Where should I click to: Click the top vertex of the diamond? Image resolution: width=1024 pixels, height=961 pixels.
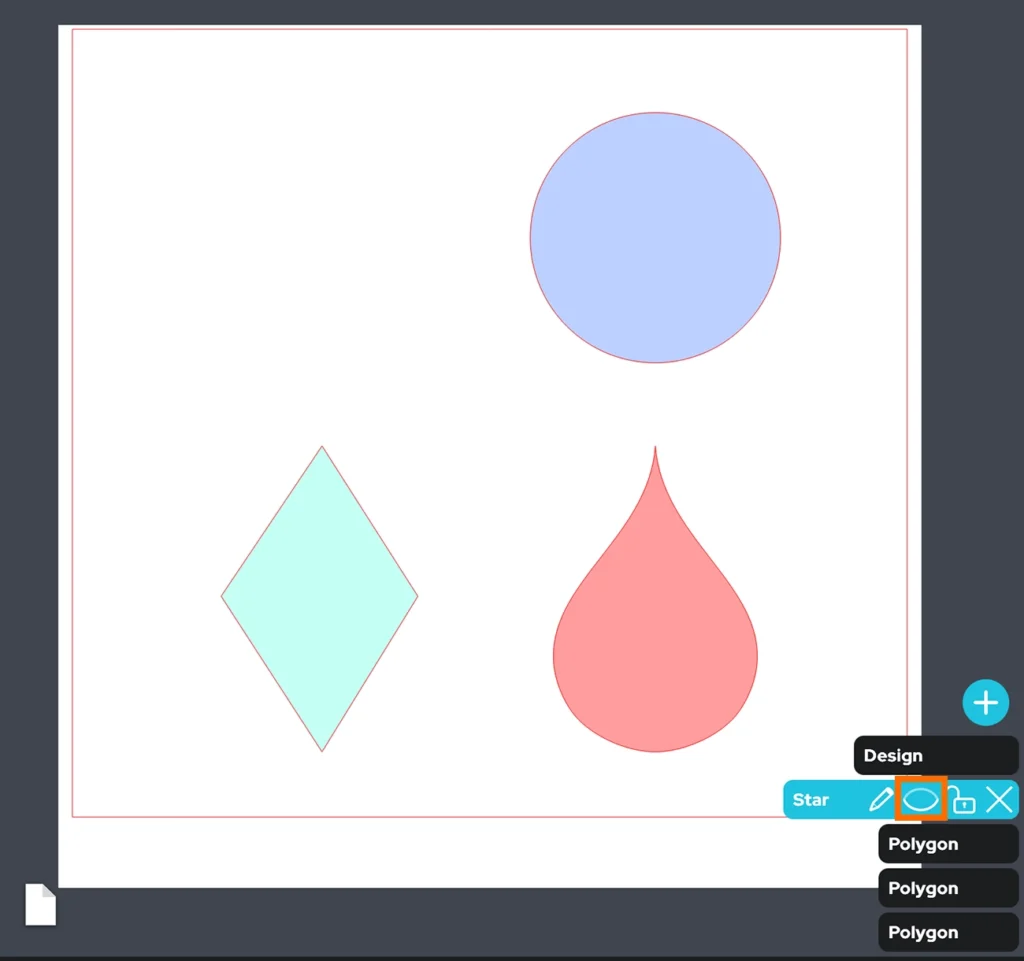click(322, 448)
